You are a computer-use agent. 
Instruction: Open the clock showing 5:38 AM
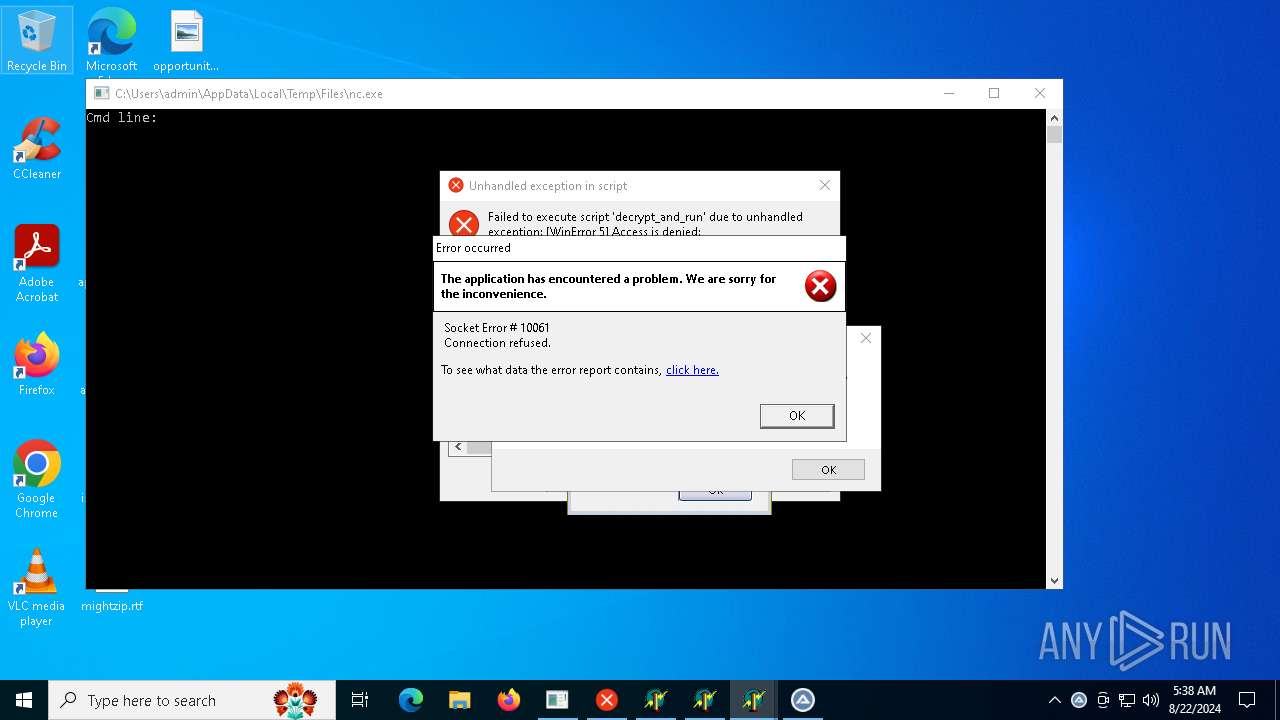(x=1194, y=700)
